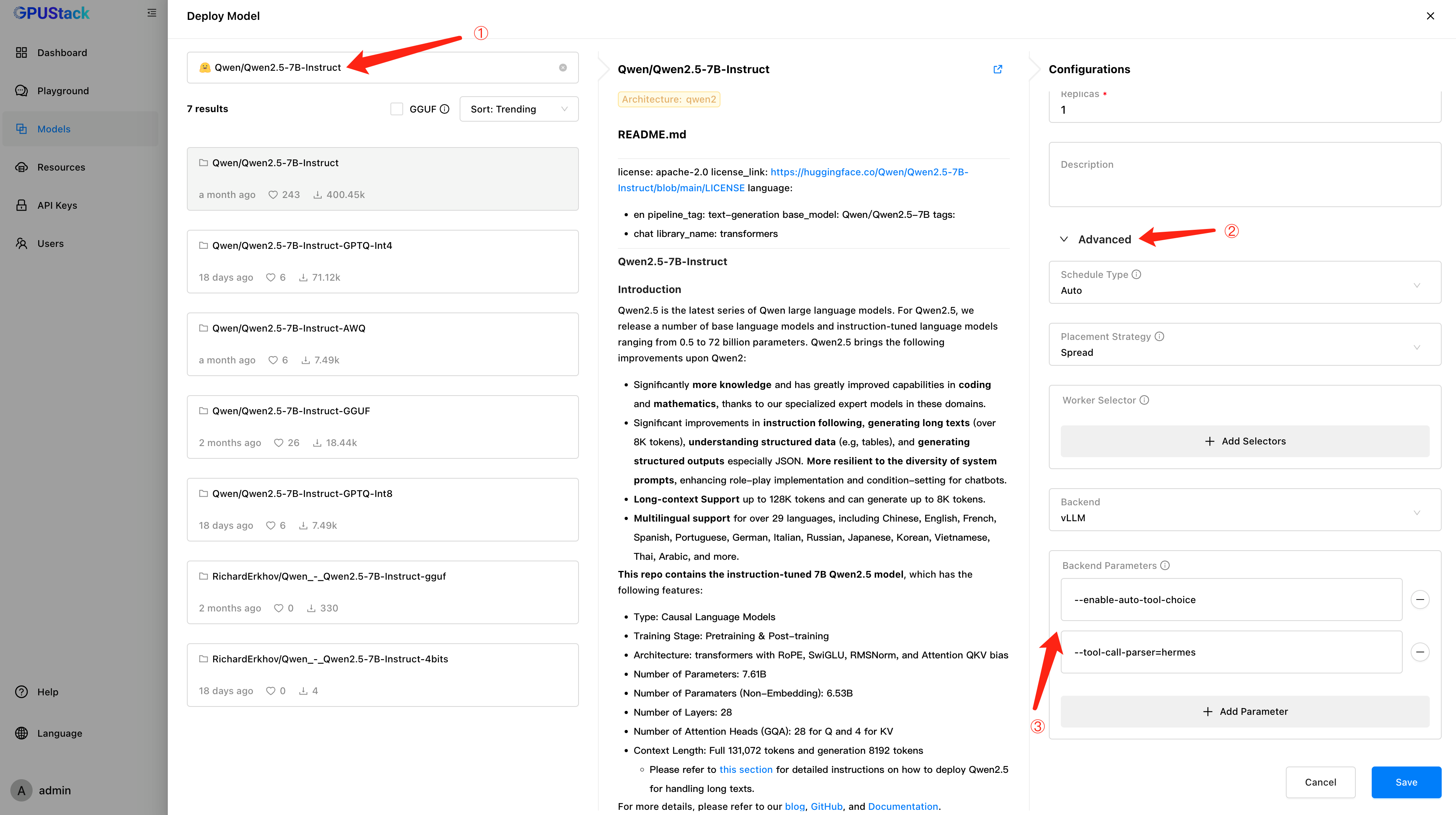Image resolution: width=1456 pixels, height=815 pixels.
Task: Click the model search input field
Action: tap(382, 68)
